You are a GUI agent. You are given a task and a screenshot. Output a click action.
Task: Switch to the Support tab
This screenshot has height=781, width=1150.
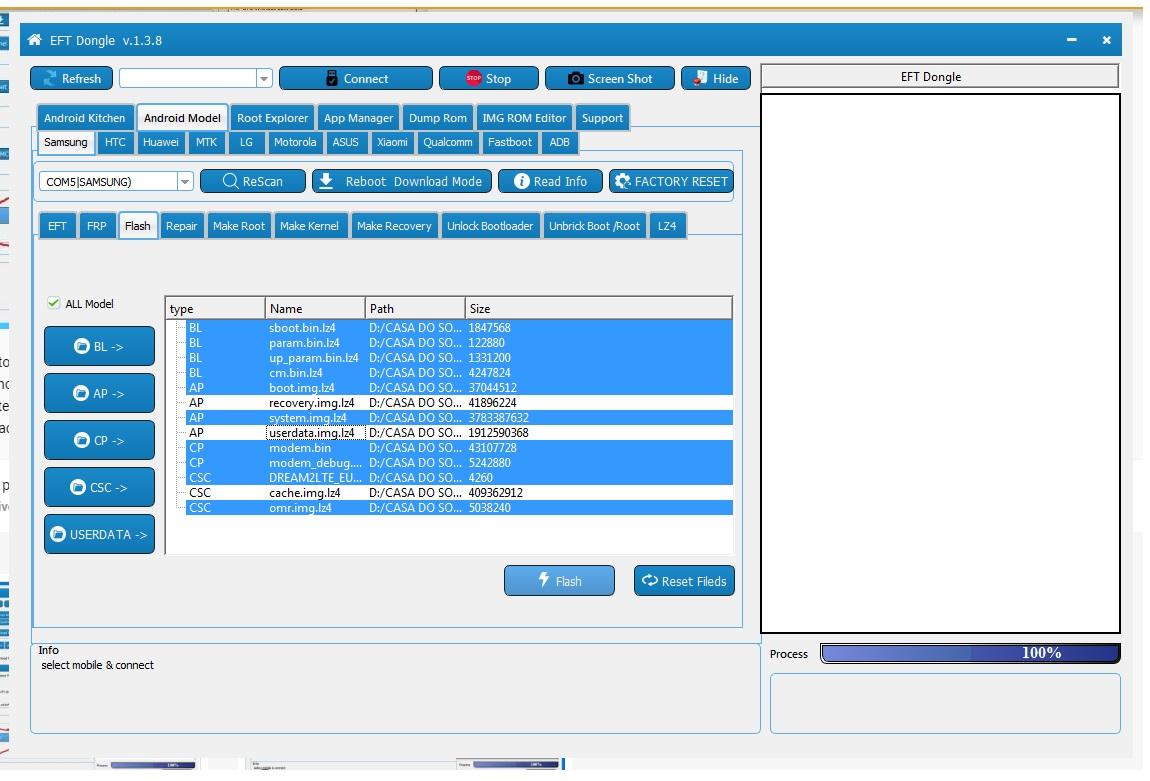coord(602,118)
